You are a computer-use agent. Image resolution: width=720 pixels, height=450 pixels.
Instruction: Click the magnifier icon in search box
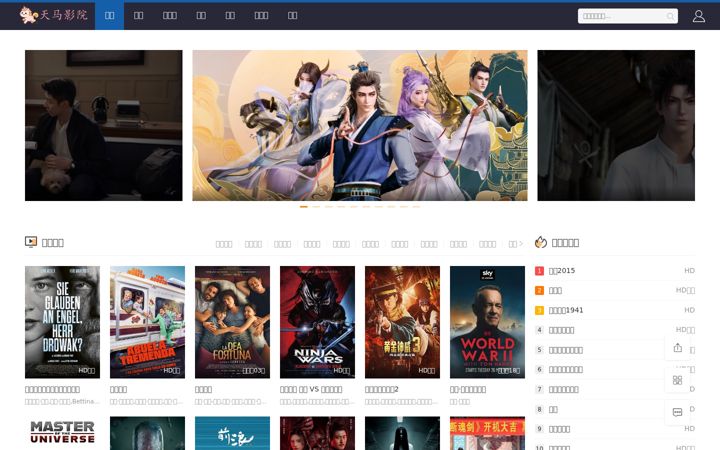[x=670, y=16]
